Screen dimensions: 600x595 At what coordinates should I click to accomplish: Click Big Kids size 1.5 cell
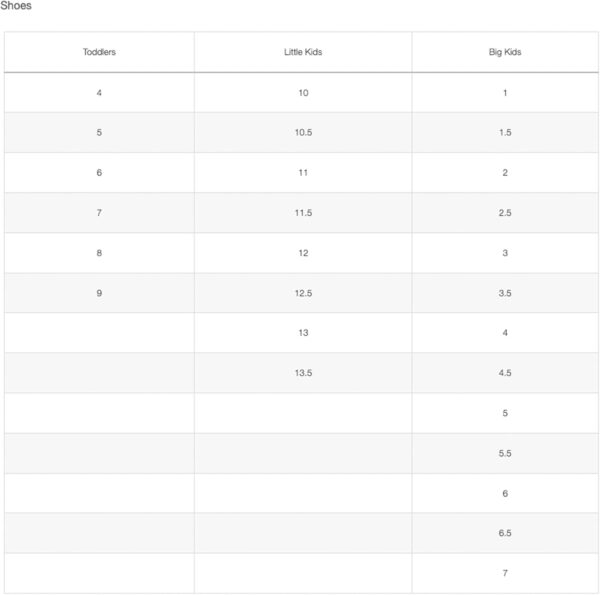coord(505,133)
